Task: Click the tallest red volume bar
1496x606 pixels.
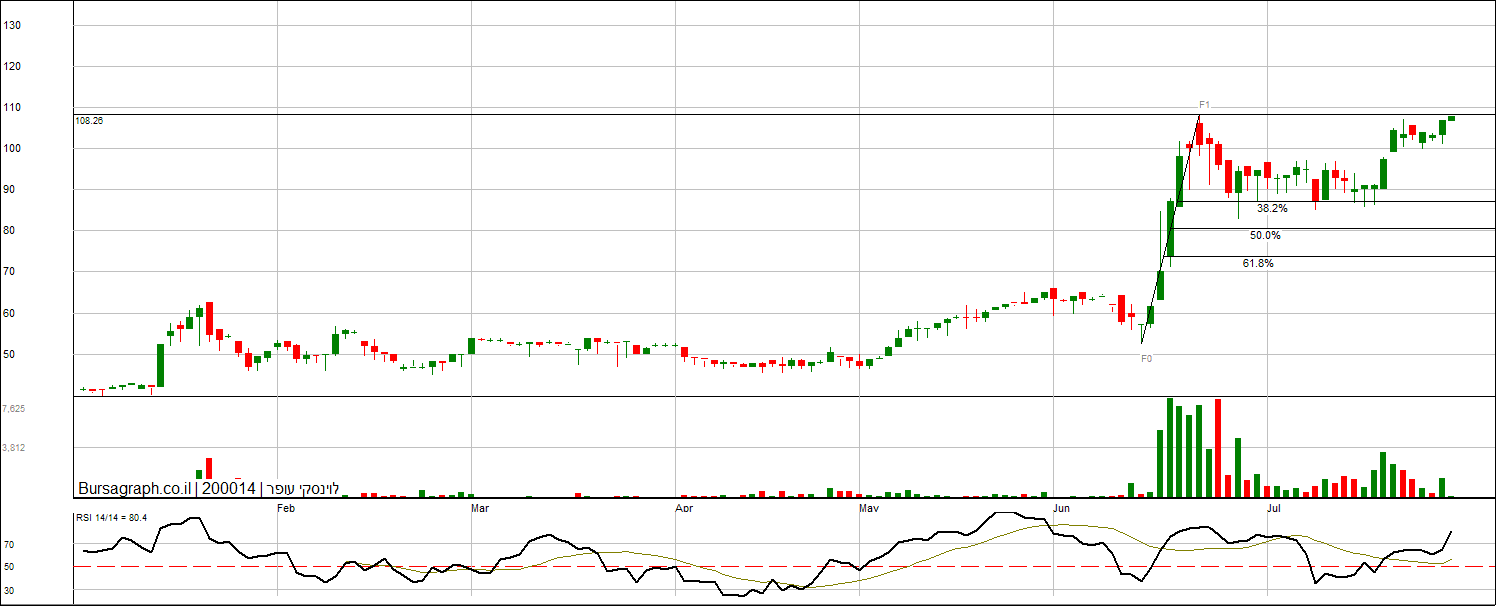Action: pyautogui.click(x=1218, y=448)
